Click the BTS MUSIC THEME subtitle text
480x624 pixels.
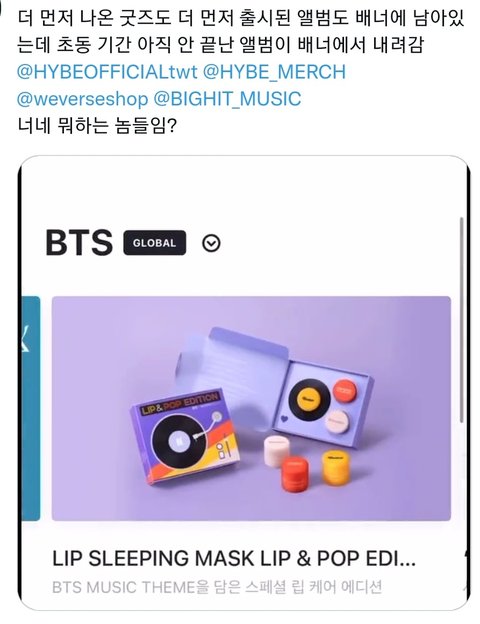point(217,587)
